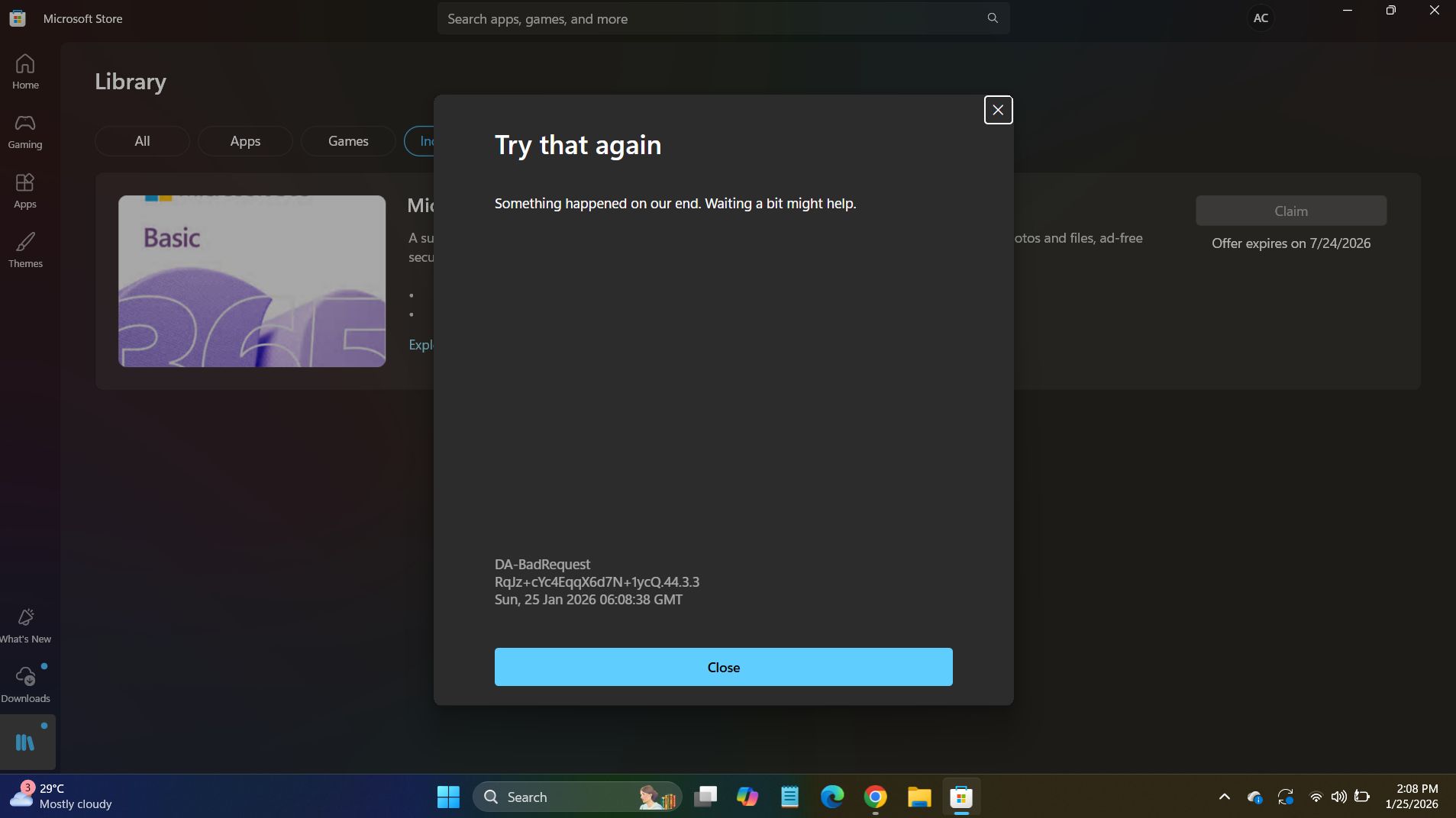Select the Library icon in the sidebar

25,742
